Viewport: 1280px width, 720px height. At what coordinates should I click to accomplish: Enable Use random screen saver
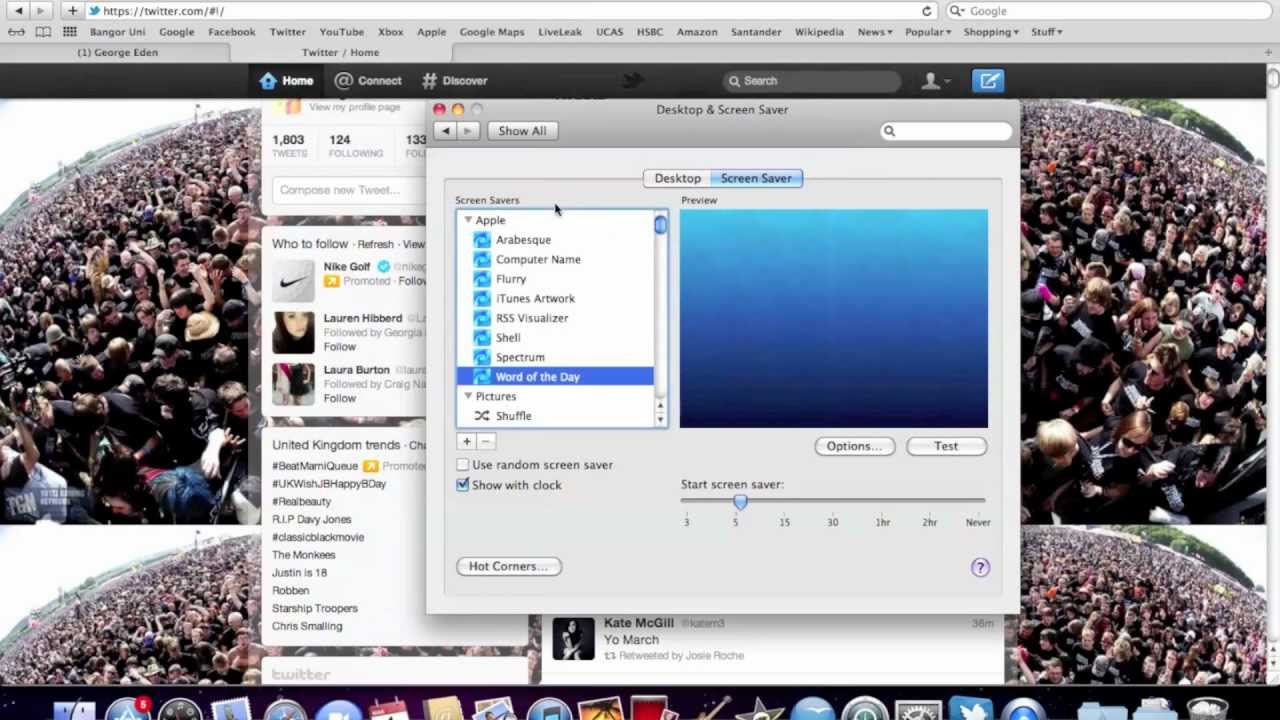(x=463, y=465)
